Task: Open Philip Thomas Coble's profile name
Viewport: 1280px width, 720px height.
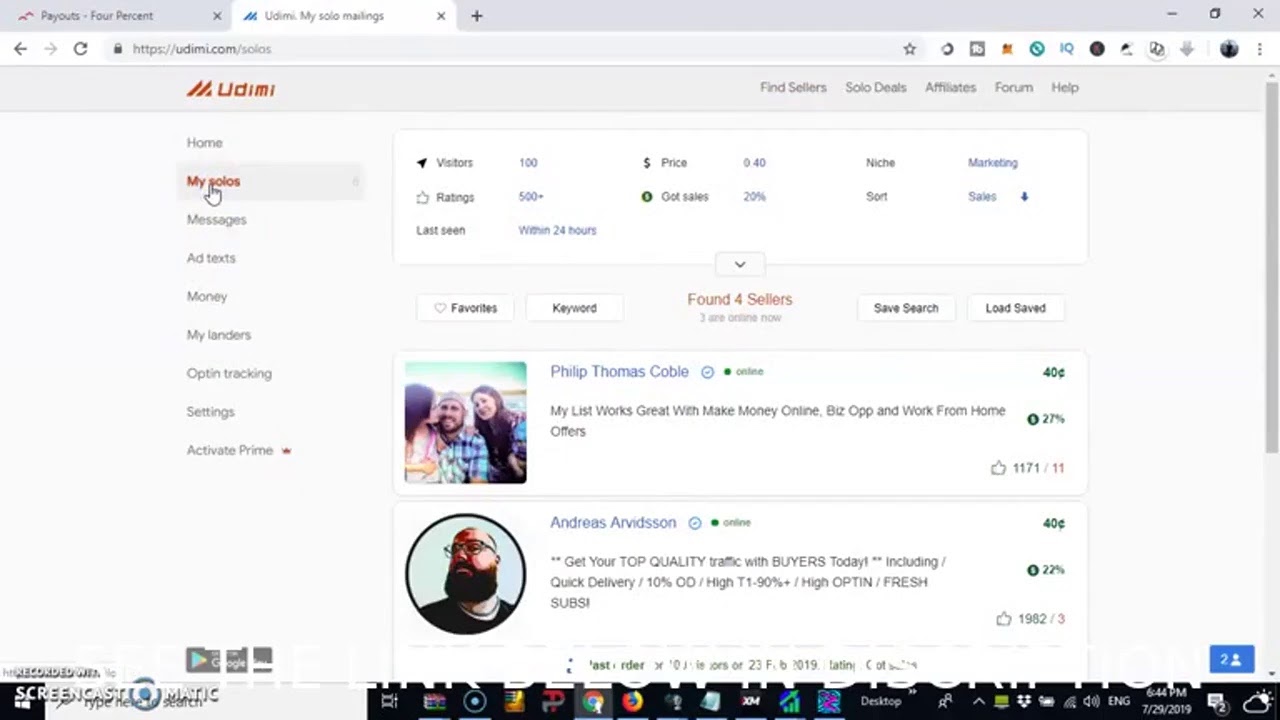Action: (619, 372)
